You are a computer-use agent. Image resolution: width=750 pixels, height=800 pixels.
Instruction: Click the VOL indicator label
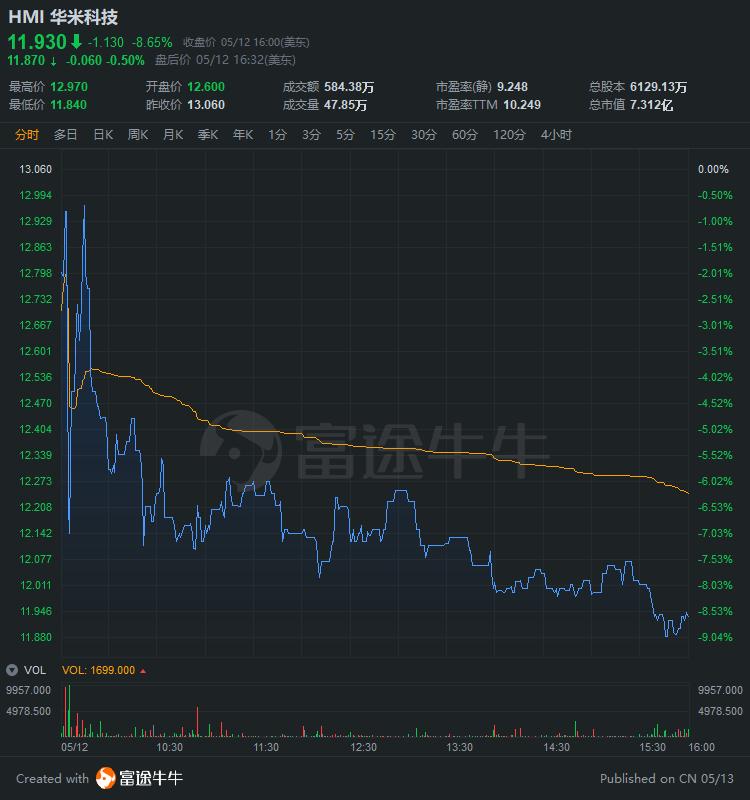tap(35, 670)
